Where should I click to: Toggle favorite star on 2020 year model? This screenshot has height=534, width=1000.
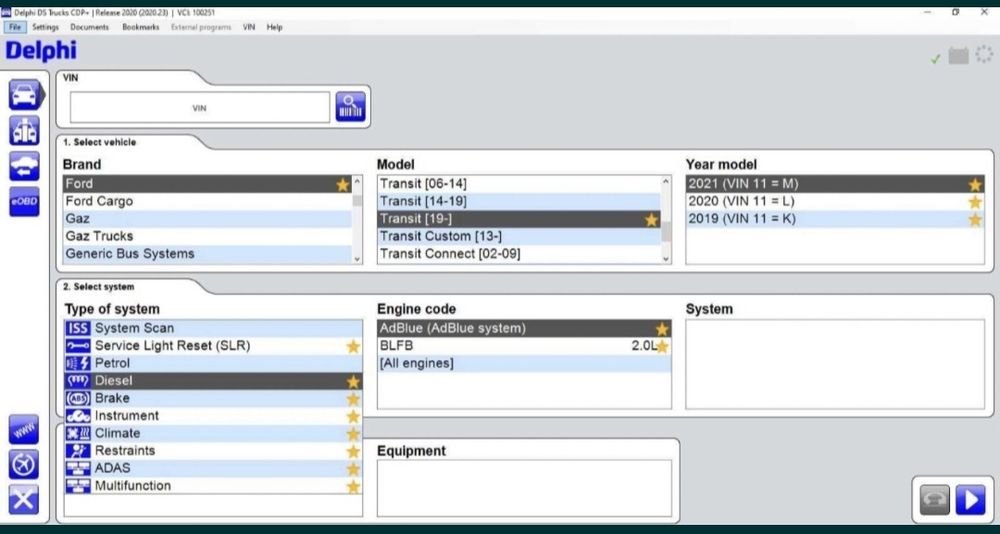click(x=975, y=202)
